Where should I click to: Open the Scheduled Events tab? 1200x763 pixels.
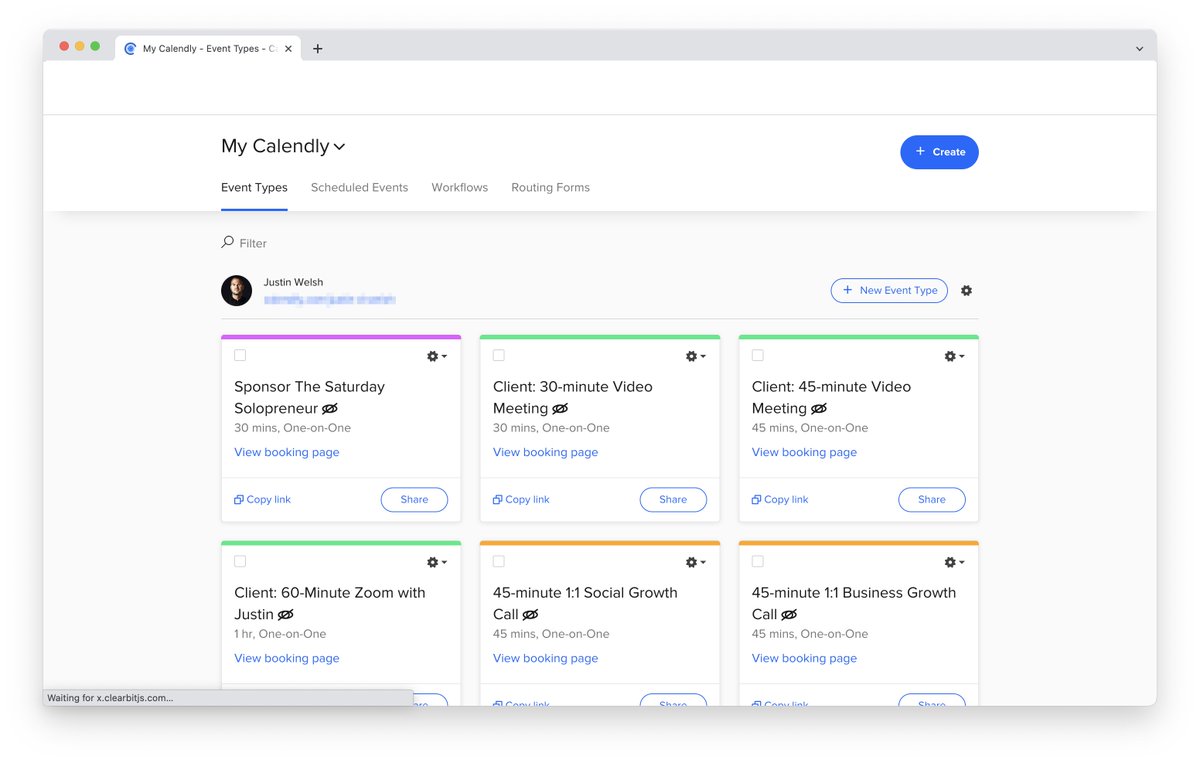tap(359, 187)
